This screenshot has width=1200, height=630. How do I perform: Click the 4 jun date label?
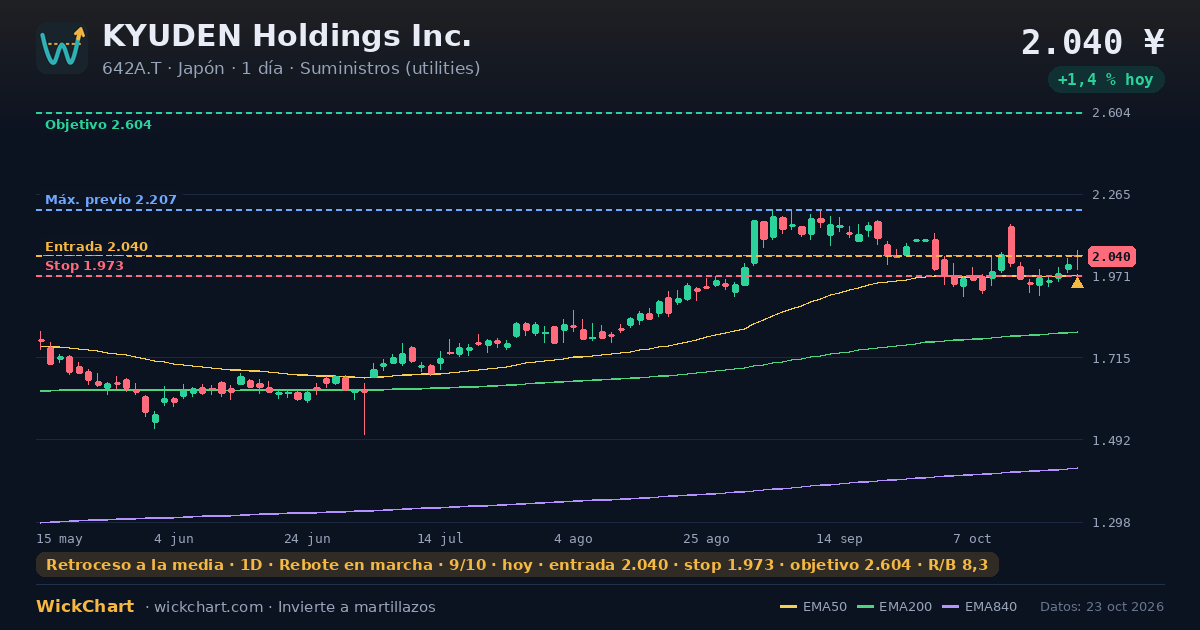175,538
